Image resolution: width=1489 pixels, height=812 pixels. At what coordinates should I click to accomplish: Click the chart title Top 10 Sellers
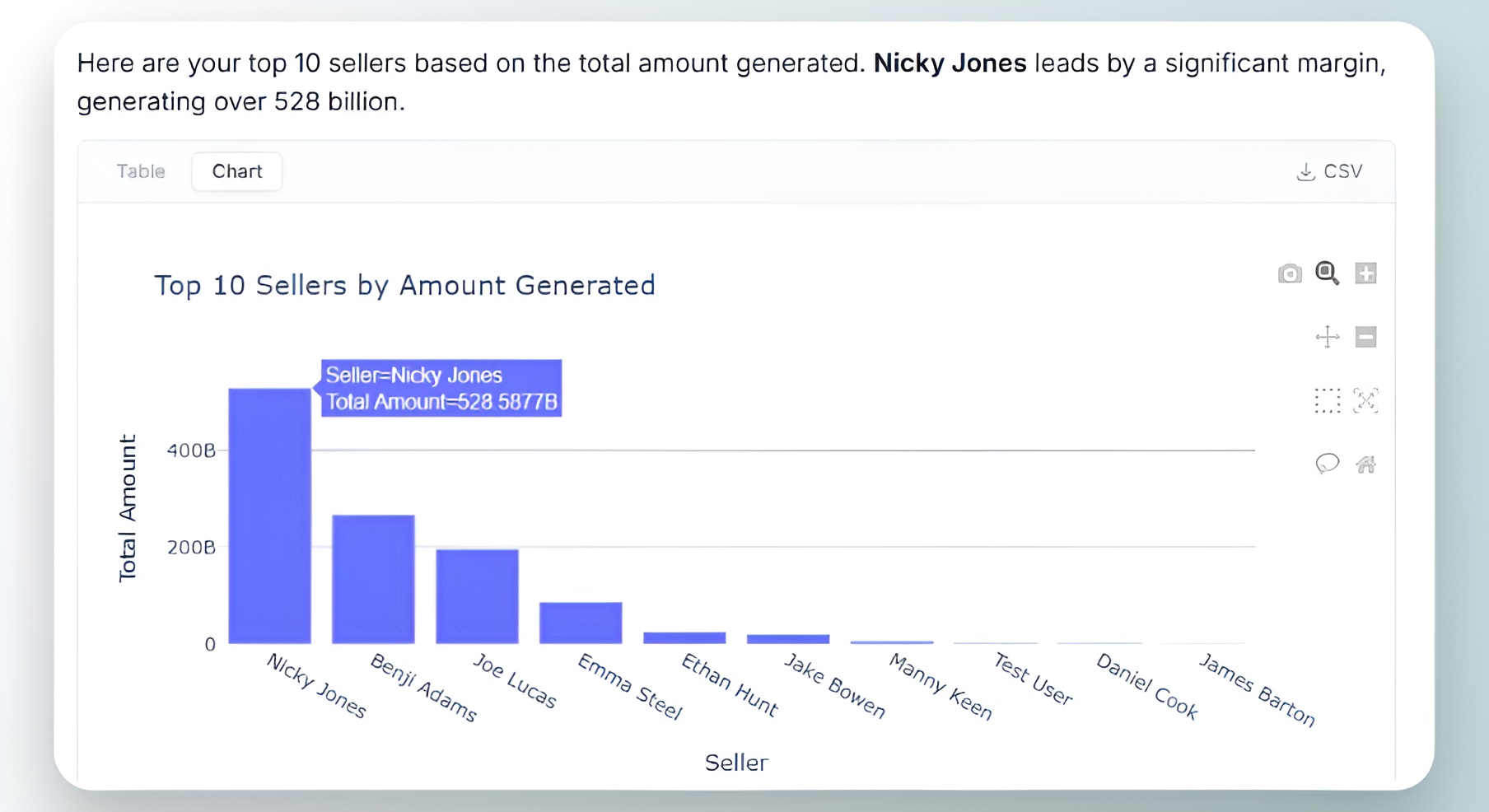[404, 285]
